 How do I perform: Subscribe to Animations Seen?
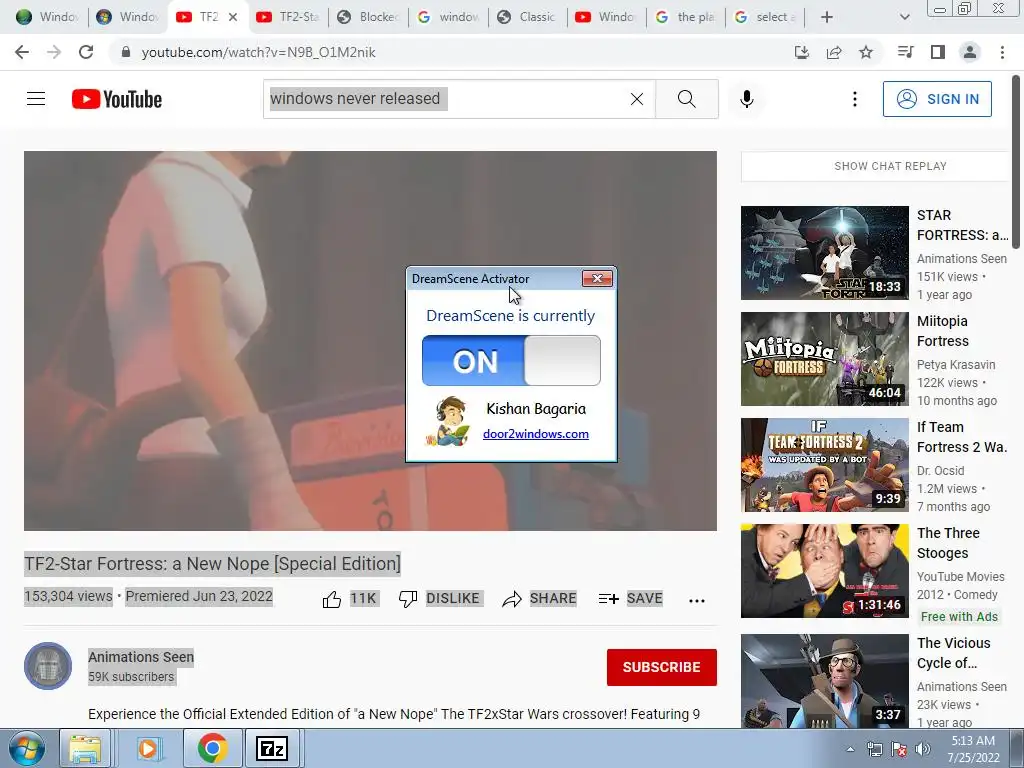[x=662, y=667]
